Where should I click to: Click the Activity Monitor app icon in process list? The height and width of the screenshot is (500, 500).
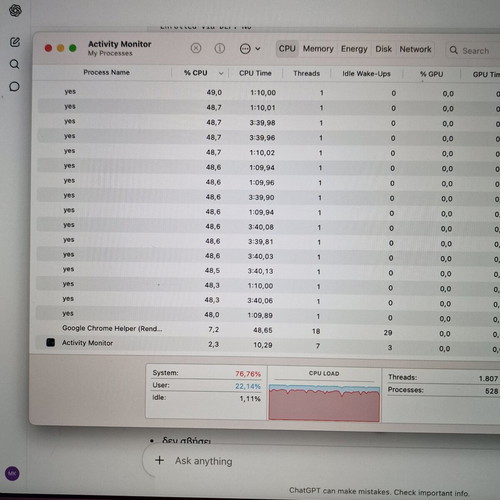(x=51, y=342)
